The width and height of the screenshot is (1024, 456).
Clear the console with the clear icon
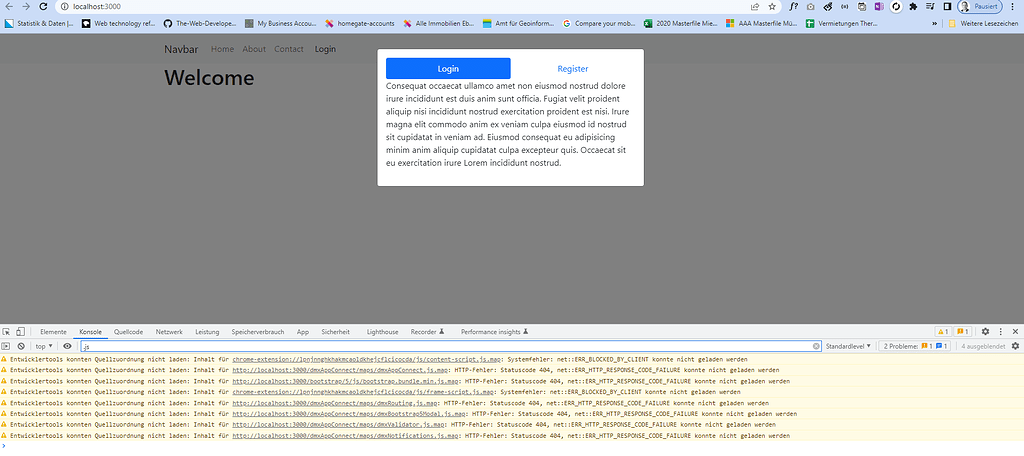click(x=21, y=346)
